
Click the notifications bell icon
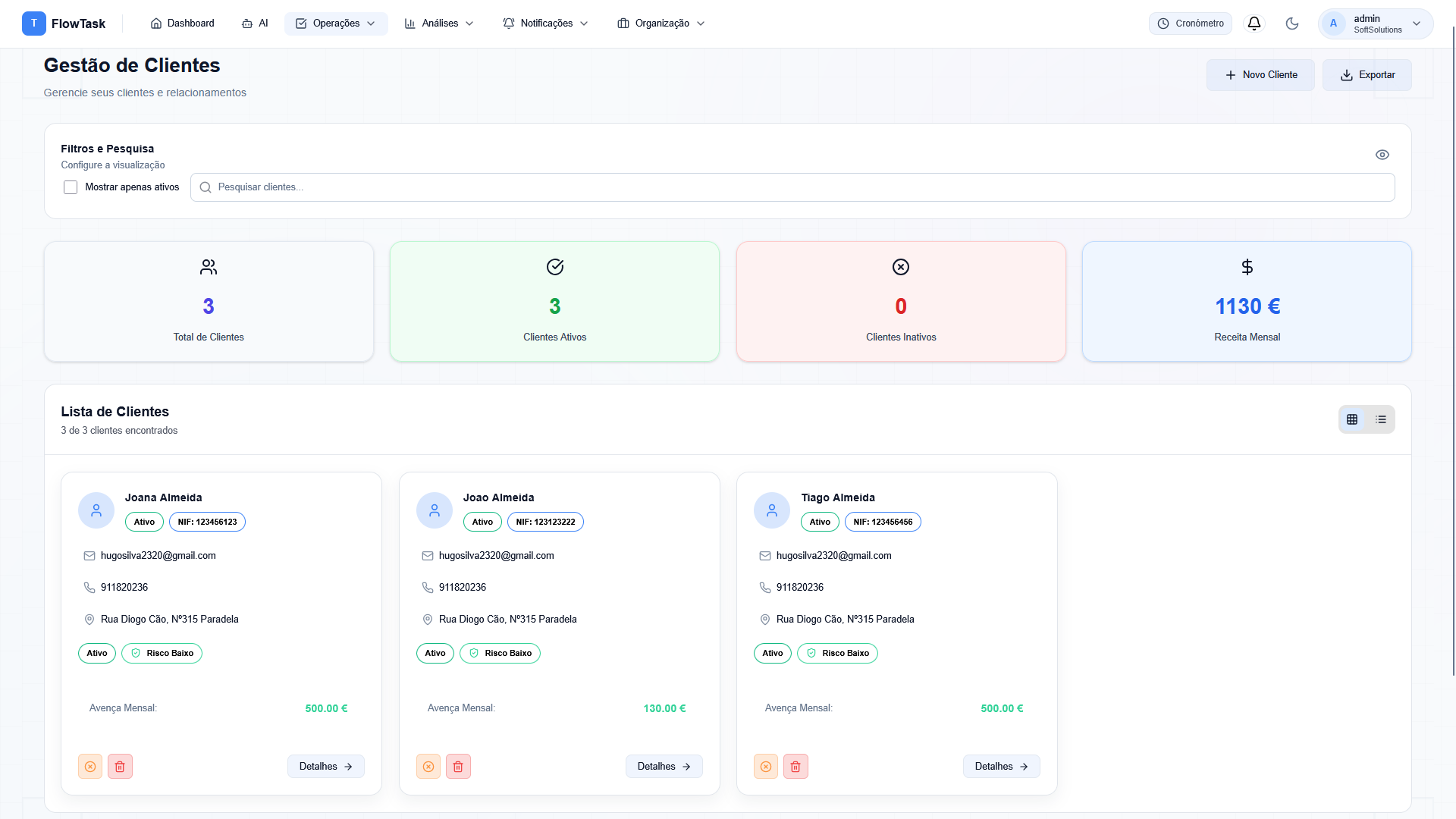1254,24
